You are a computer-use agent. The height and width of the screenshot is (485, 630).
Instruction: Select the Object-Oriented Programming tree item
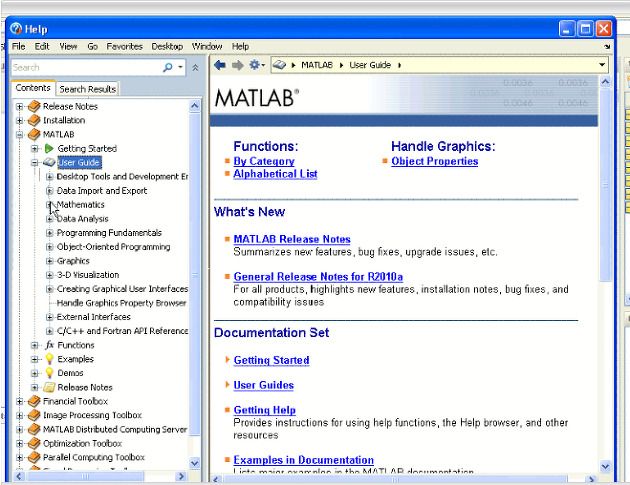click(x=113, y=247)
